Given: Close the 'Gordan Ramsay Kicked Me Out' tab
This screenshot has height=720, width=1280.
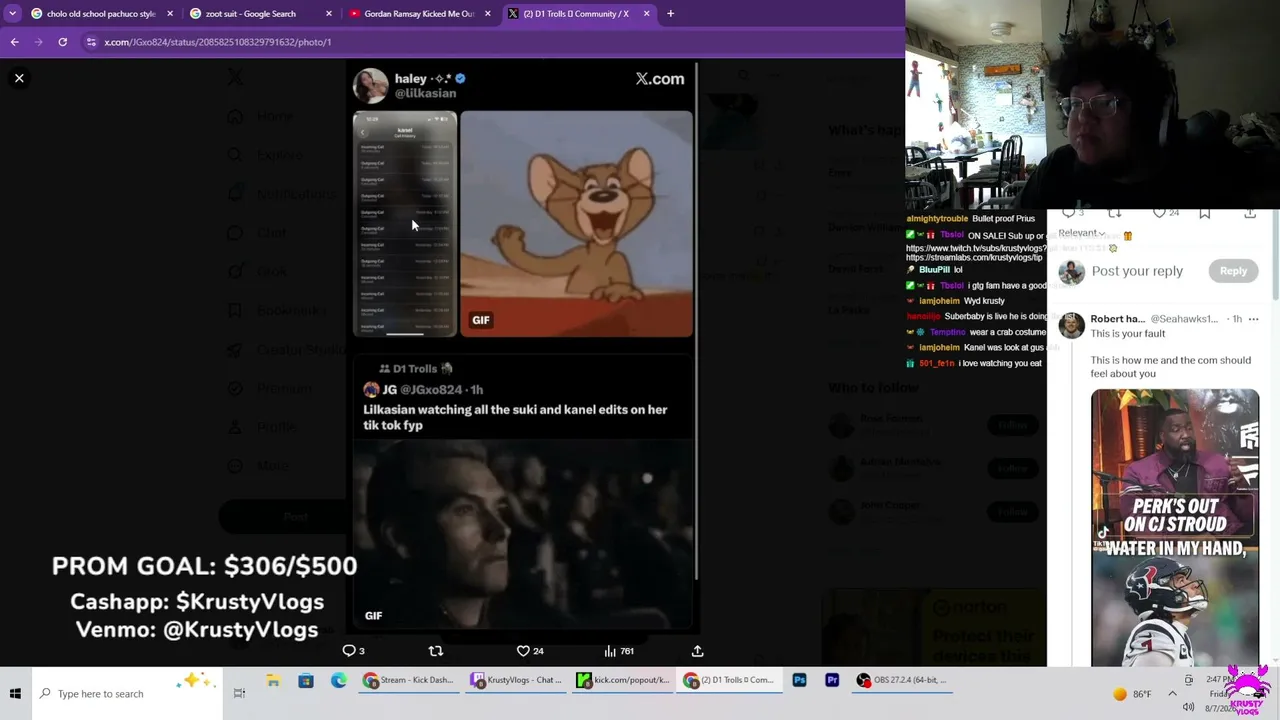Looking at the screenshot, I should (x=488, y=14).
